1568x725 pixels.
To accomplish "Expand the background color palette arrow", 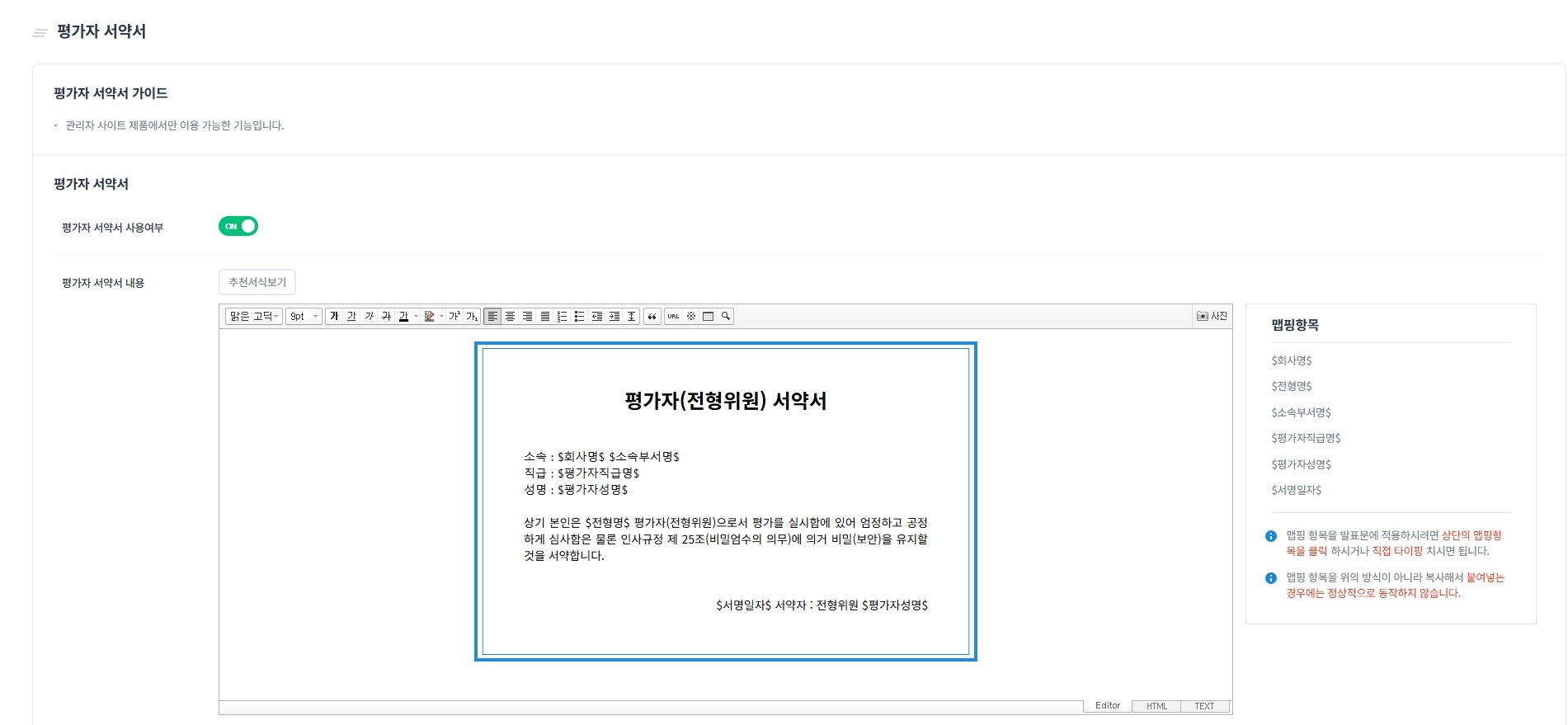I will [x=441, y=316].
